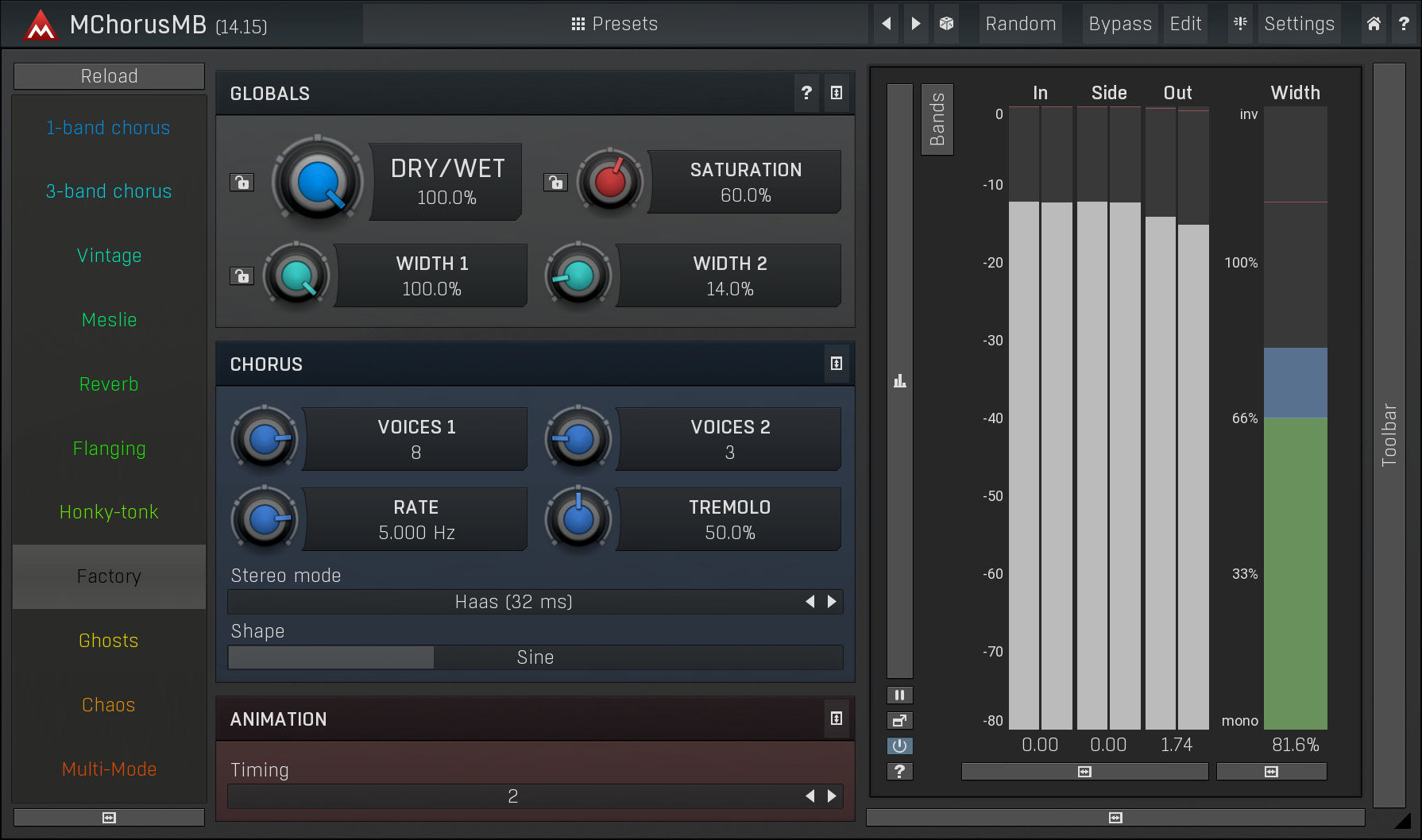Collapse the Animation panel

[837, 719]
